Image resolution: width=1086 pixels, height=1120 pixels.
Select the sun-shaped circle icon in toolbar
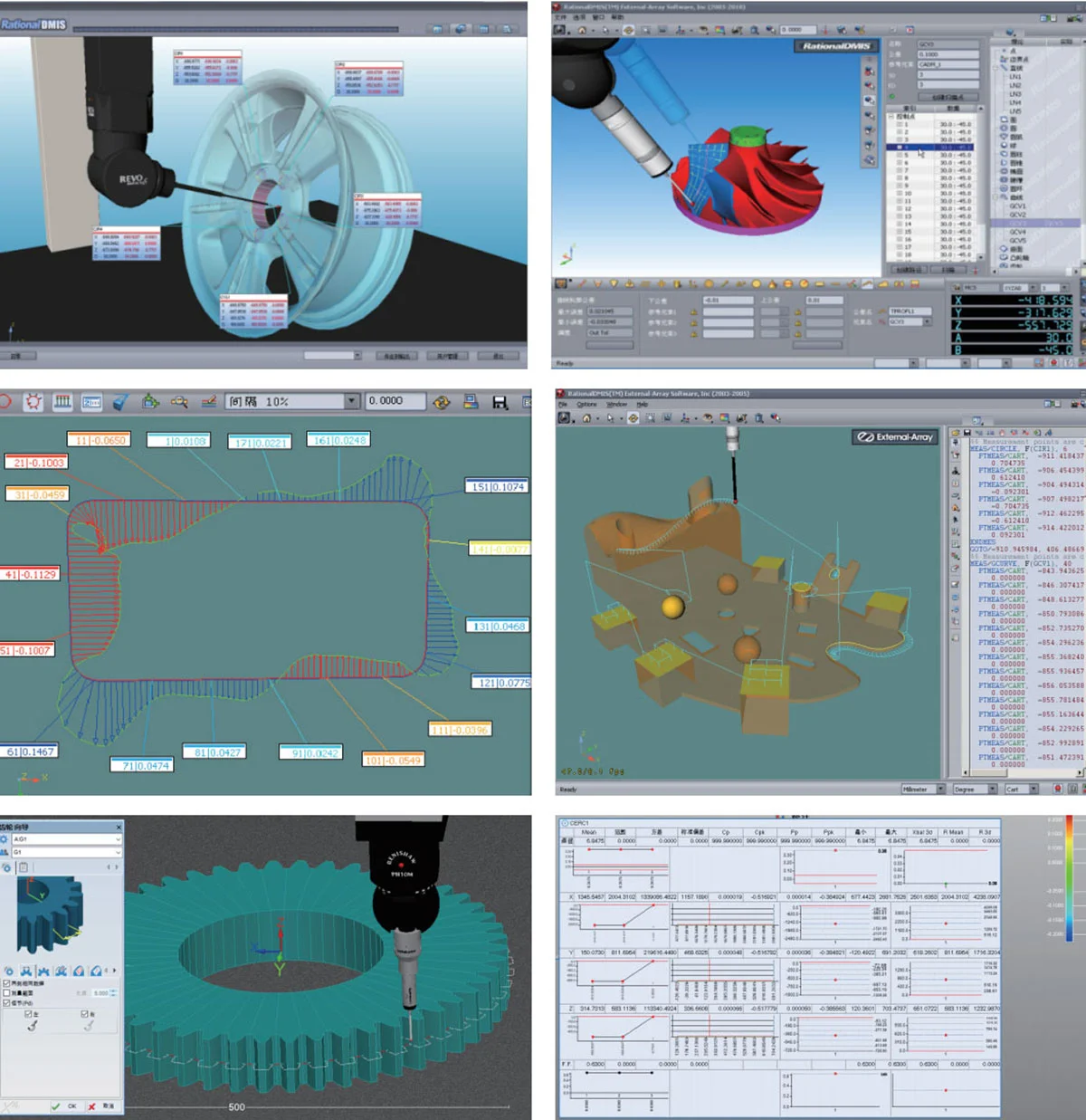tap(33, 401)
